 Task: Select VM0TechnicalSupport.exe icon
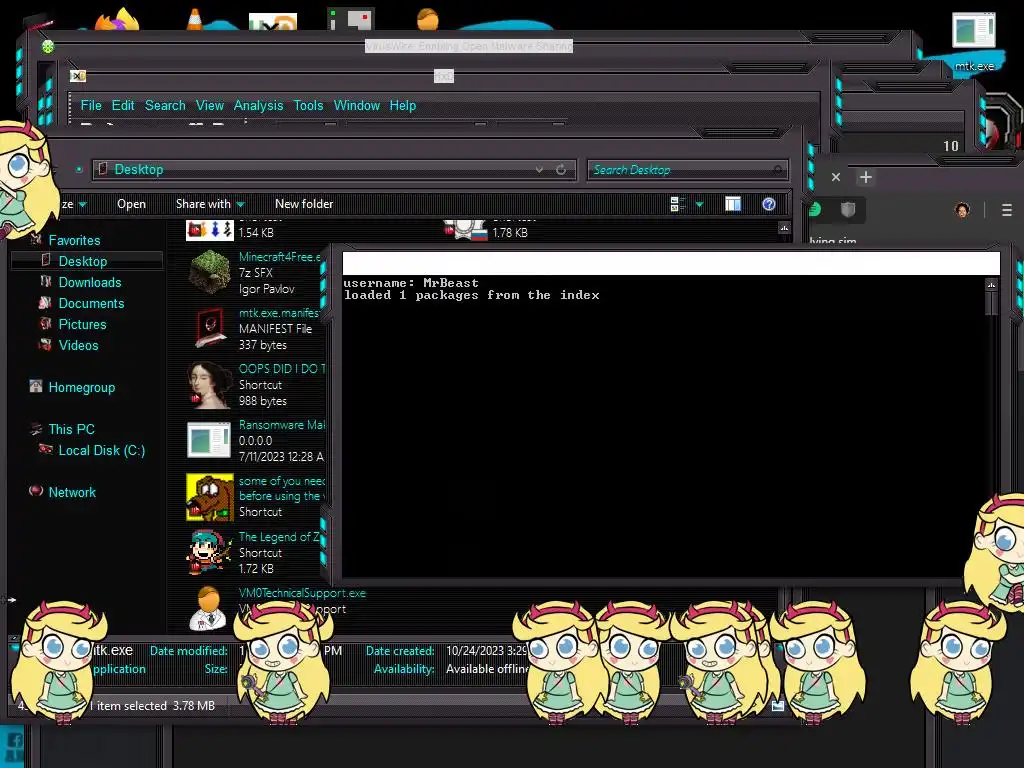pyautogui.click(x=208, y=609)
